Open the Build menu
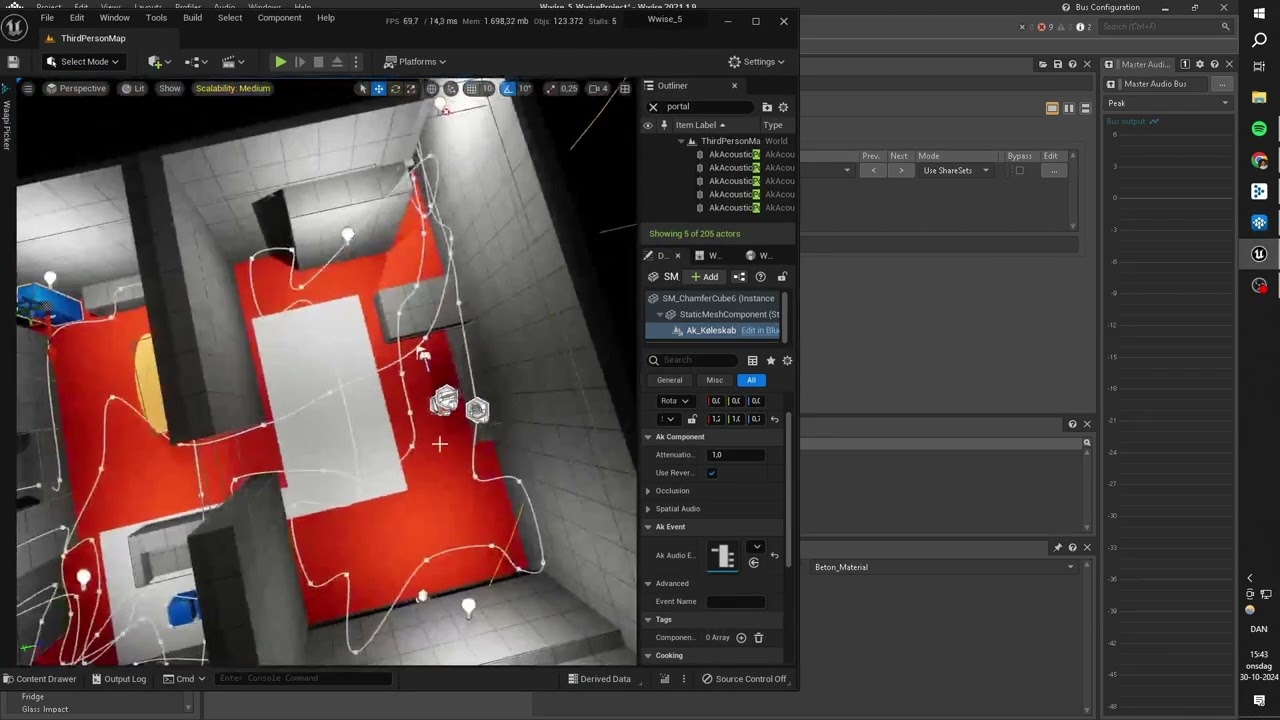The width and height of the screenshot is (1280, 720). click(192, 18)
